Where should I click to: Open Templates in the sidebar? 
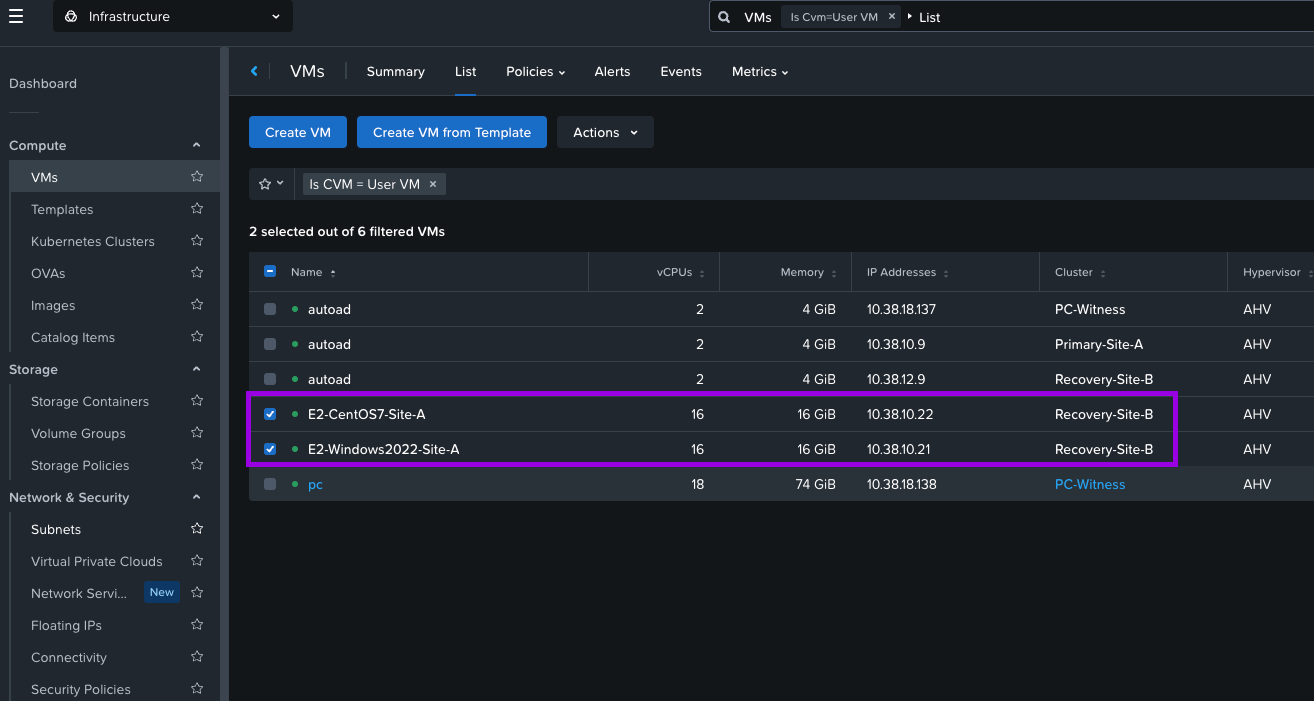coord(62,209)
